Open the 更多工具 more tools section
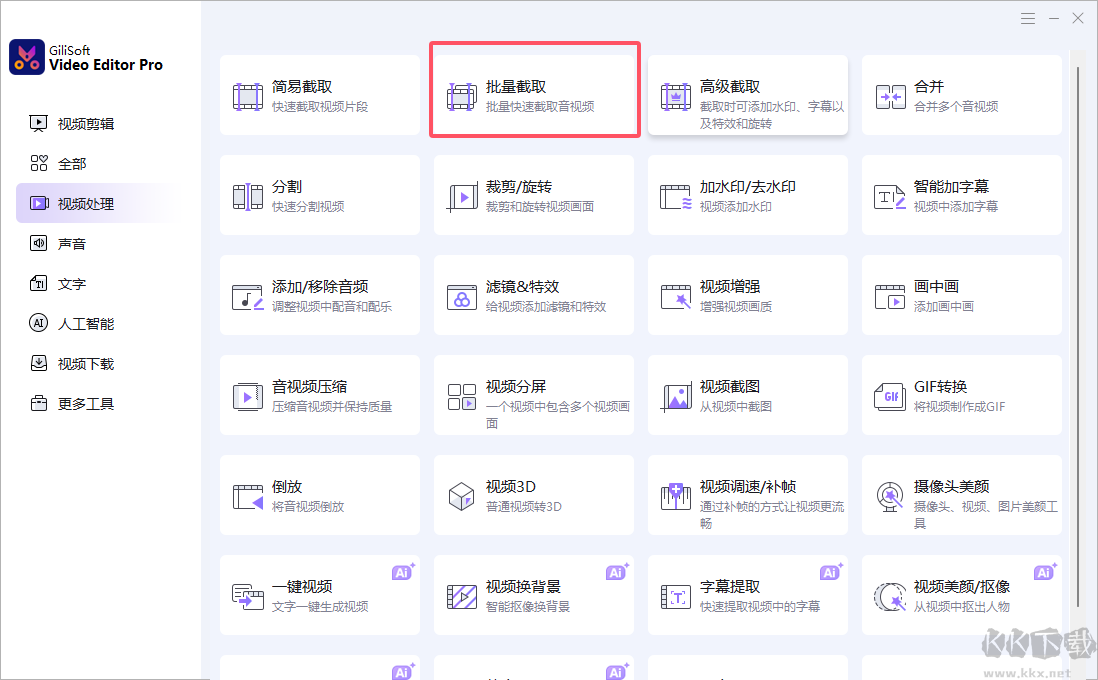This screenshot has width=1098, height=680. click(85, 404)
